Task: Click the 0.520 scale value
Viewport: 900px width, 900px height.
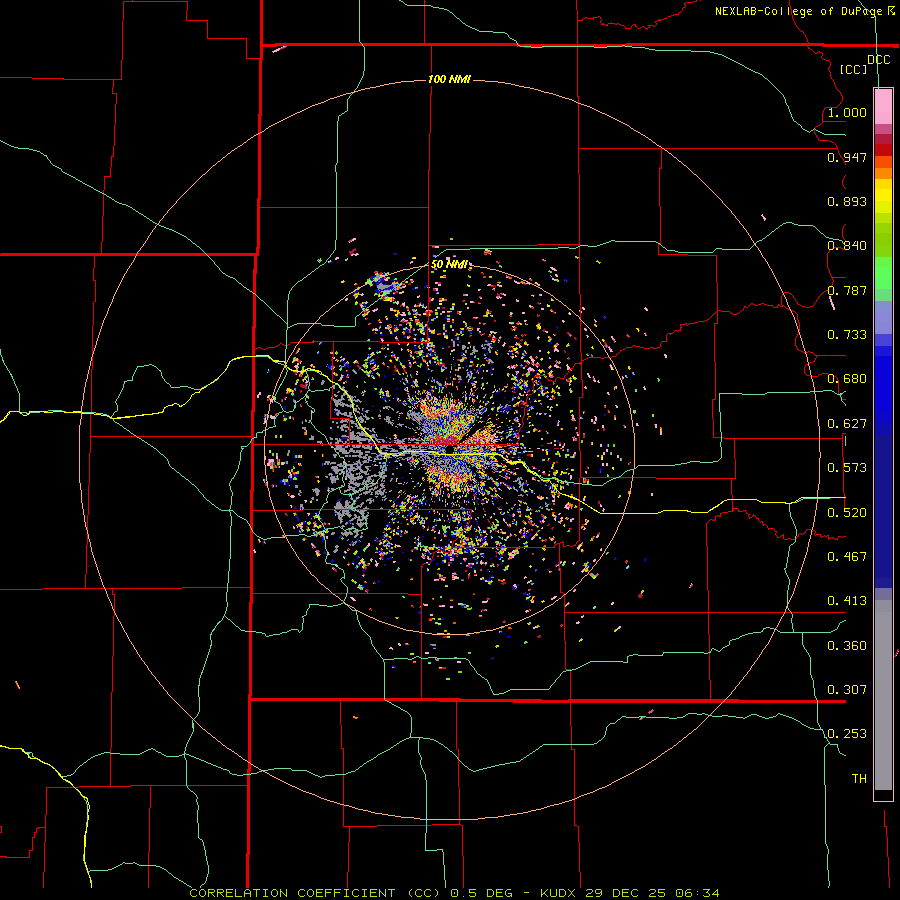Action: click(x=847, y=513)
